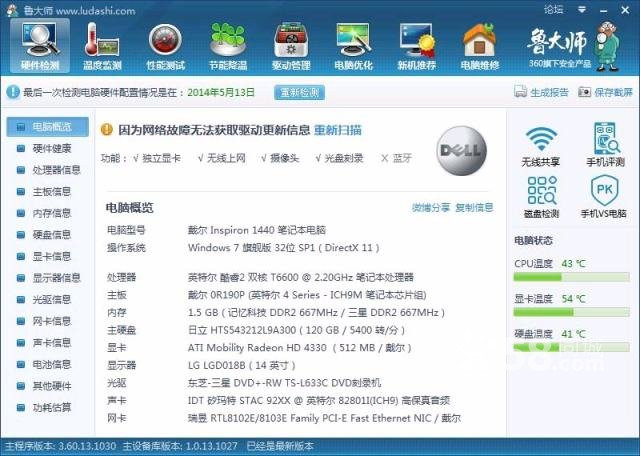Image resolution: width=640 pixels, height=456 pixels.
Task: Open the 电脑优化 PC optimization tool
Action: pyautogui.click(x=353, y=46)
